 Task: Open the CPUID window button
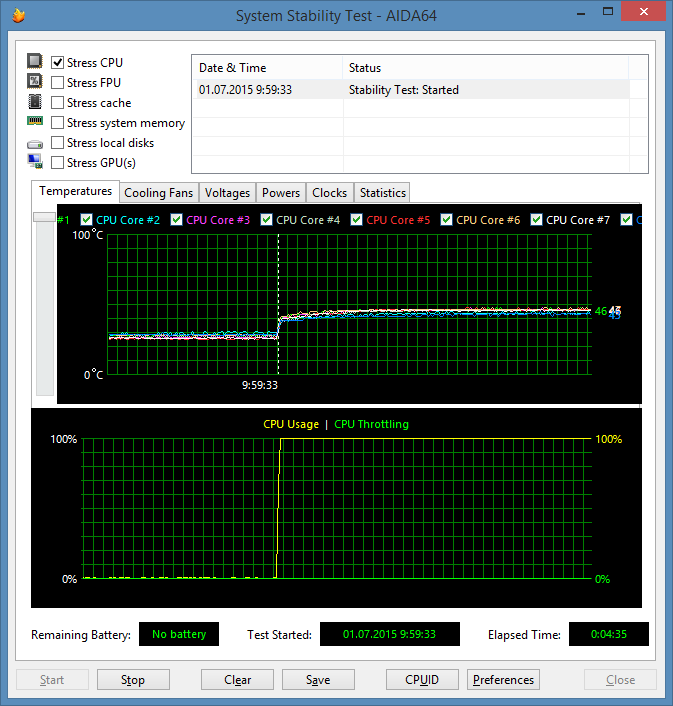click(x=422, y=679)
